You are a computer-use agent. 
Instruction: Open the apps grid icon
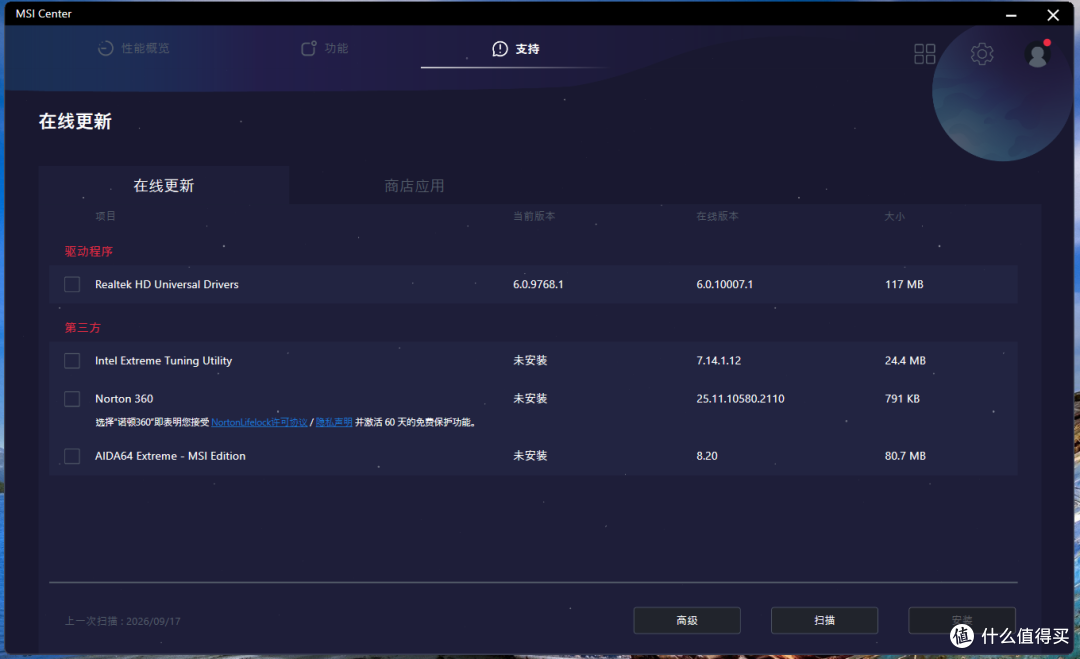[924, 54]
